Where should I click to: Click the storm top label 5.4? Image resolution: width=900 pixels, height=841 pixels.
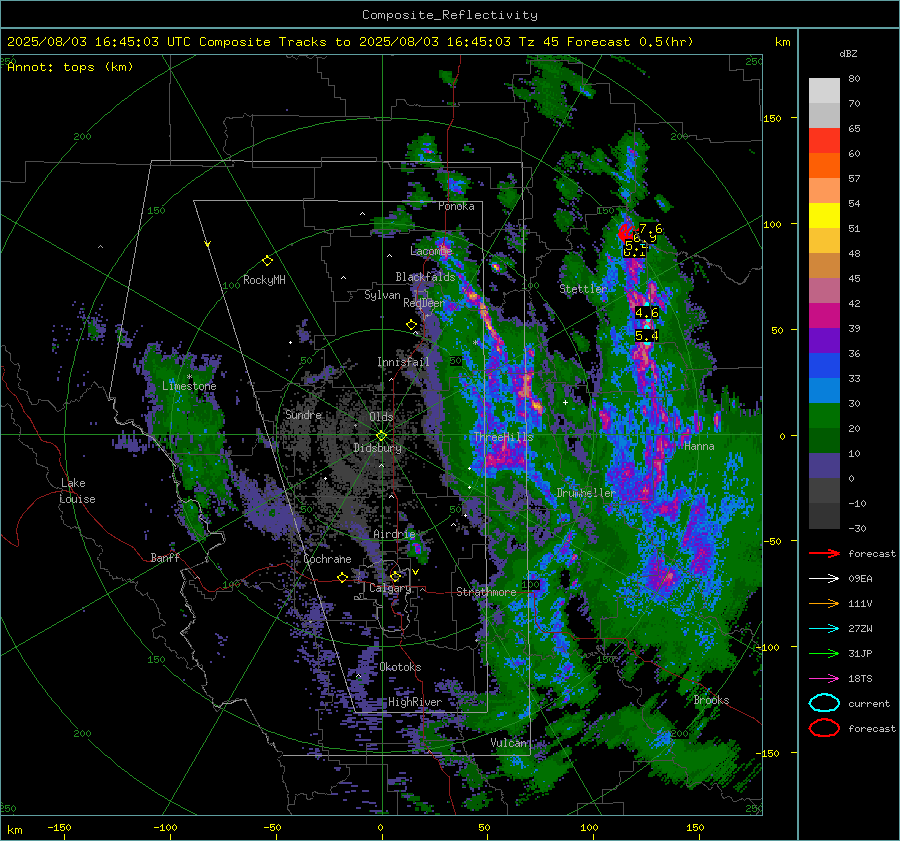point(647,335)
